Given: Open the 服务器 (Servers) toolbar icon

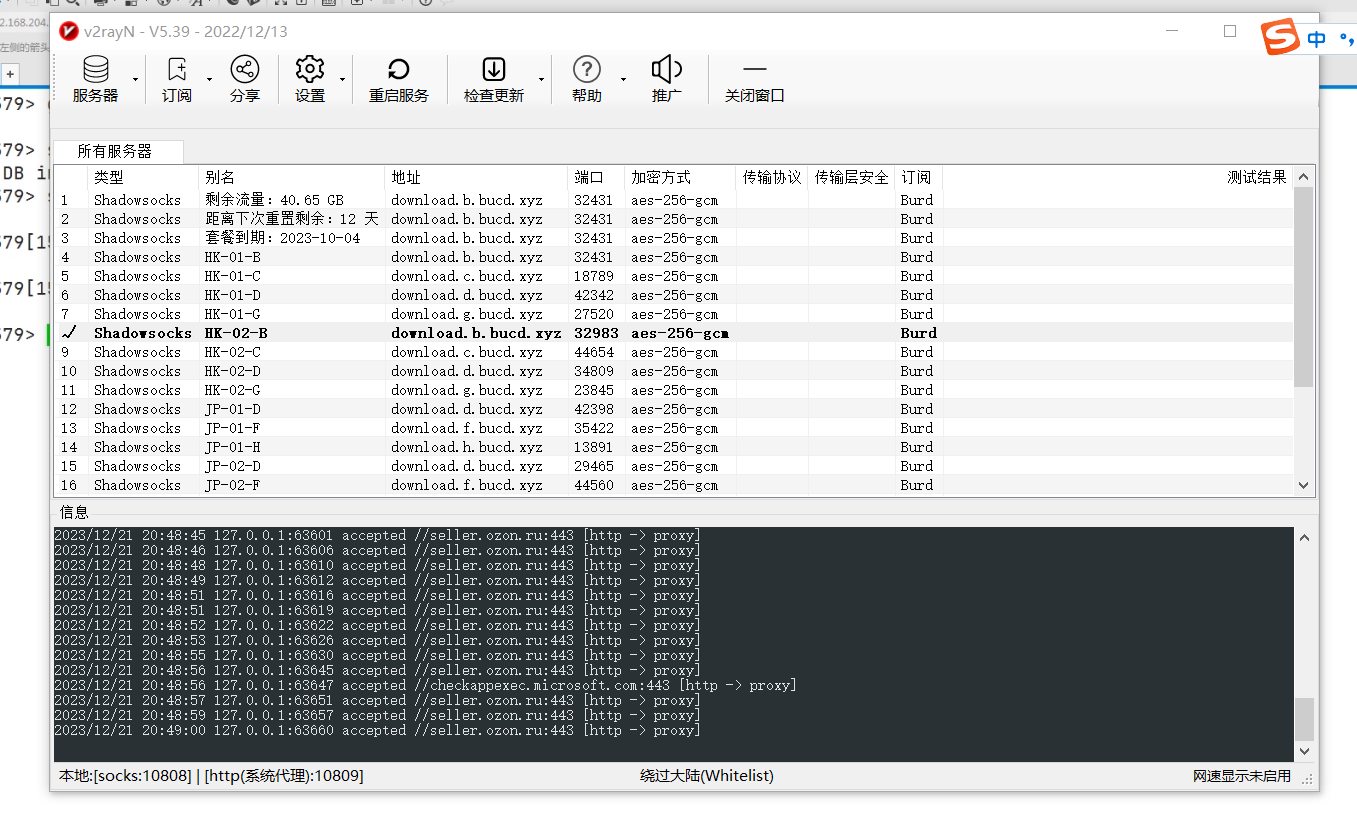Looking at the screenshot, I should [96, 70].
